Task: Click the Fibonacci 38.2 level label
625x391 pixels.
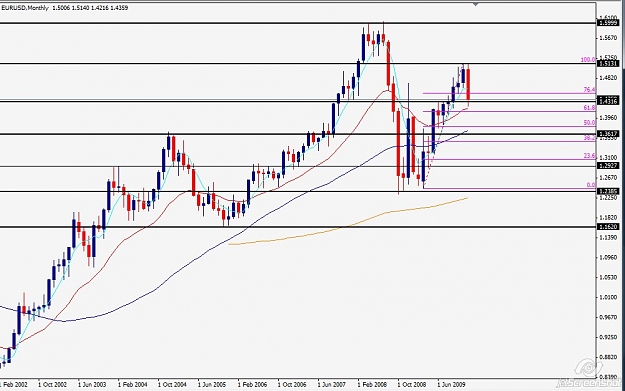Action: [590, 138]
